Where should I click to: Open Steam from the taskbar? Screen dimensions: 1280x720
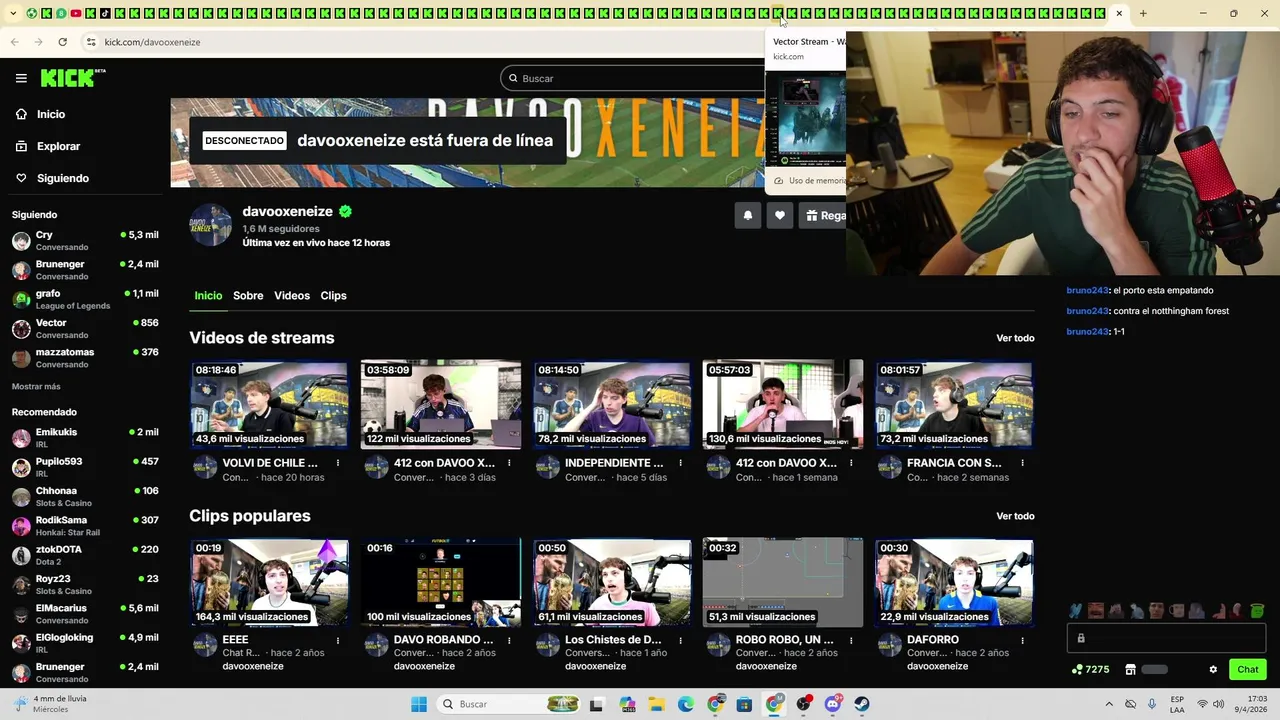(x=861, y=704)
